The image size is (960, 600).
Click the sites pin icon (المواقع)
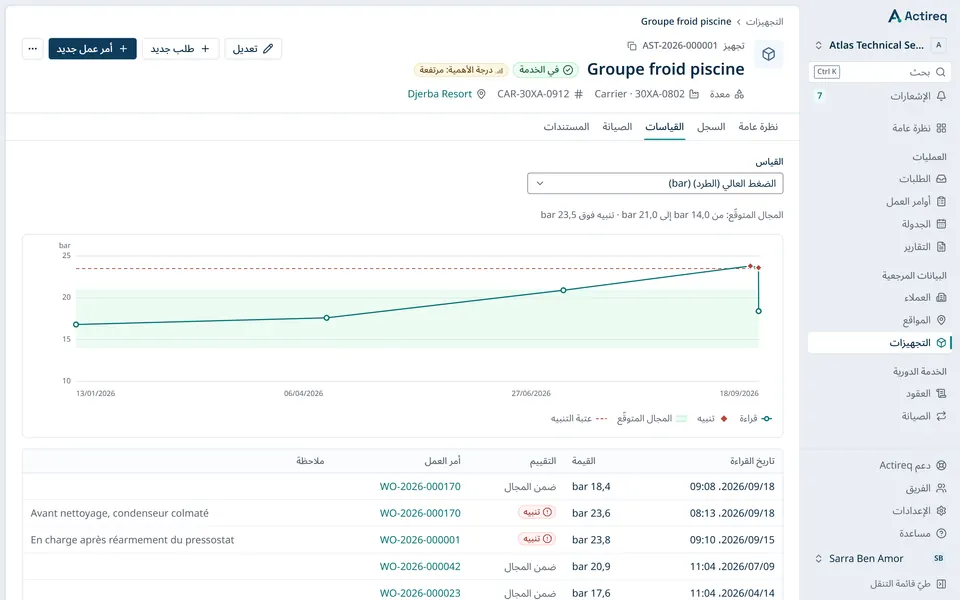click(941, 320)
